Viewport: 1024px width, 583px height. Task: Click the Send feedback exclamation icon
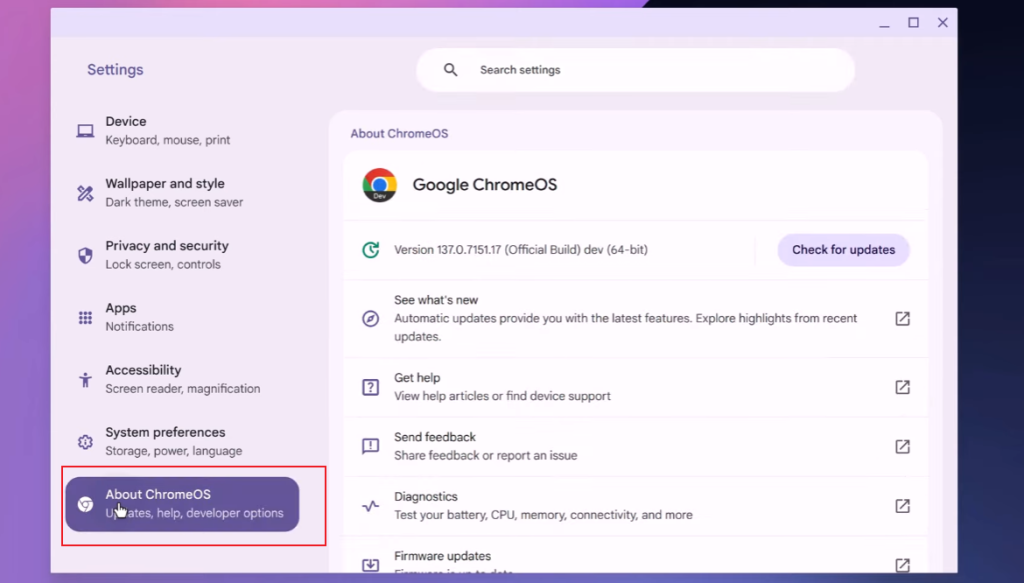click(x=370, y=447)
